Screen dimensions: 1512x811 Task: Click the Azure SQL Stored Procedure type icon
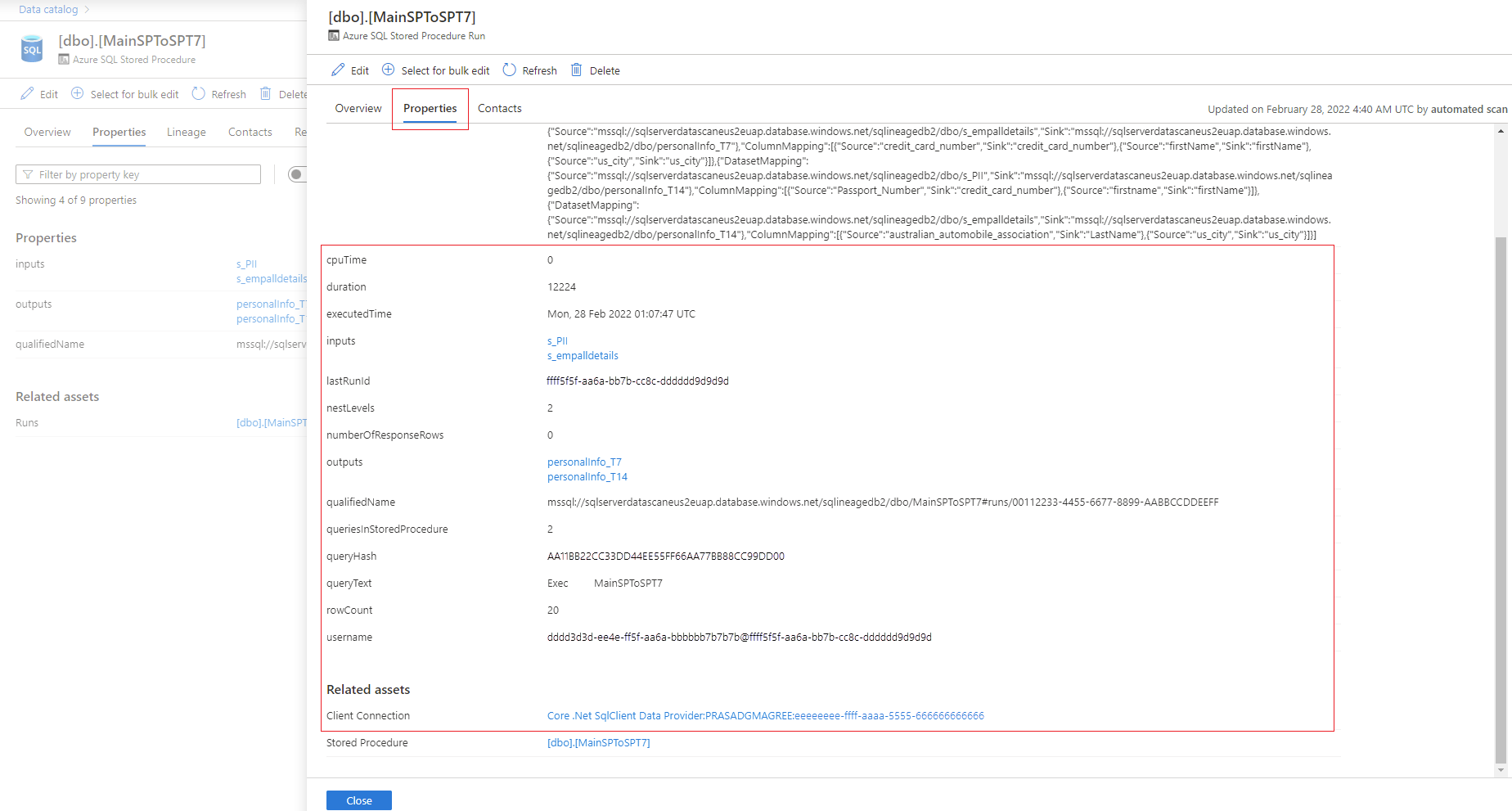coord(64,60)
